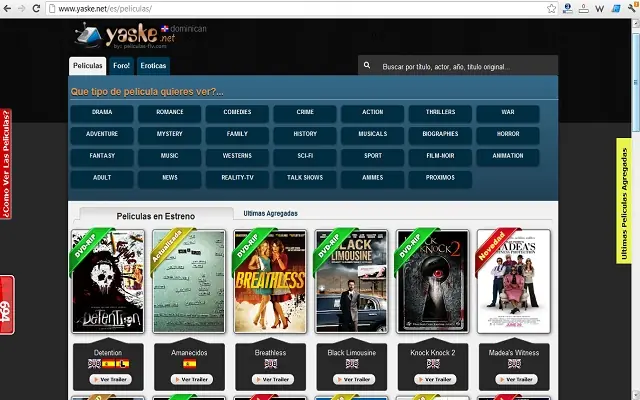Choose the FAMILY genre
Viewport: 640px width, 400px height.
tap(237, 135)
